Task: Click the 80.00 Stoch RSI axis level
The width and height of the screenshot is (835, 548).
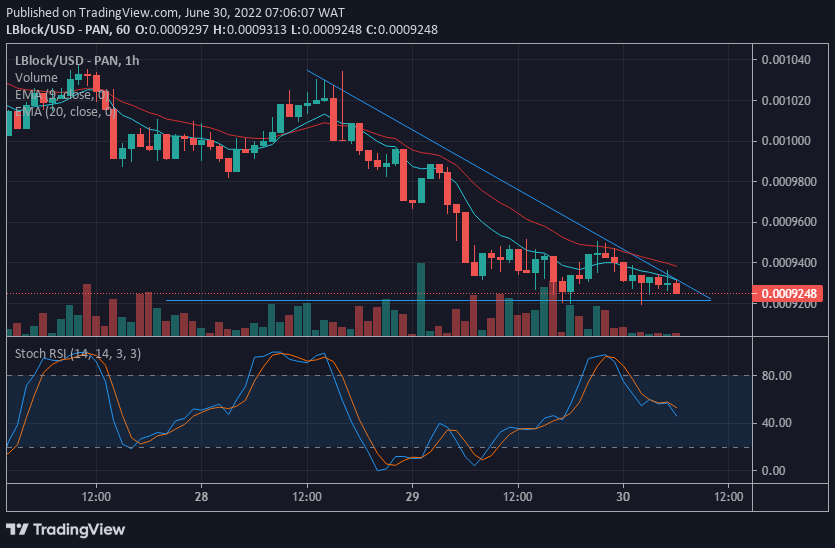Action: (776, 376)
